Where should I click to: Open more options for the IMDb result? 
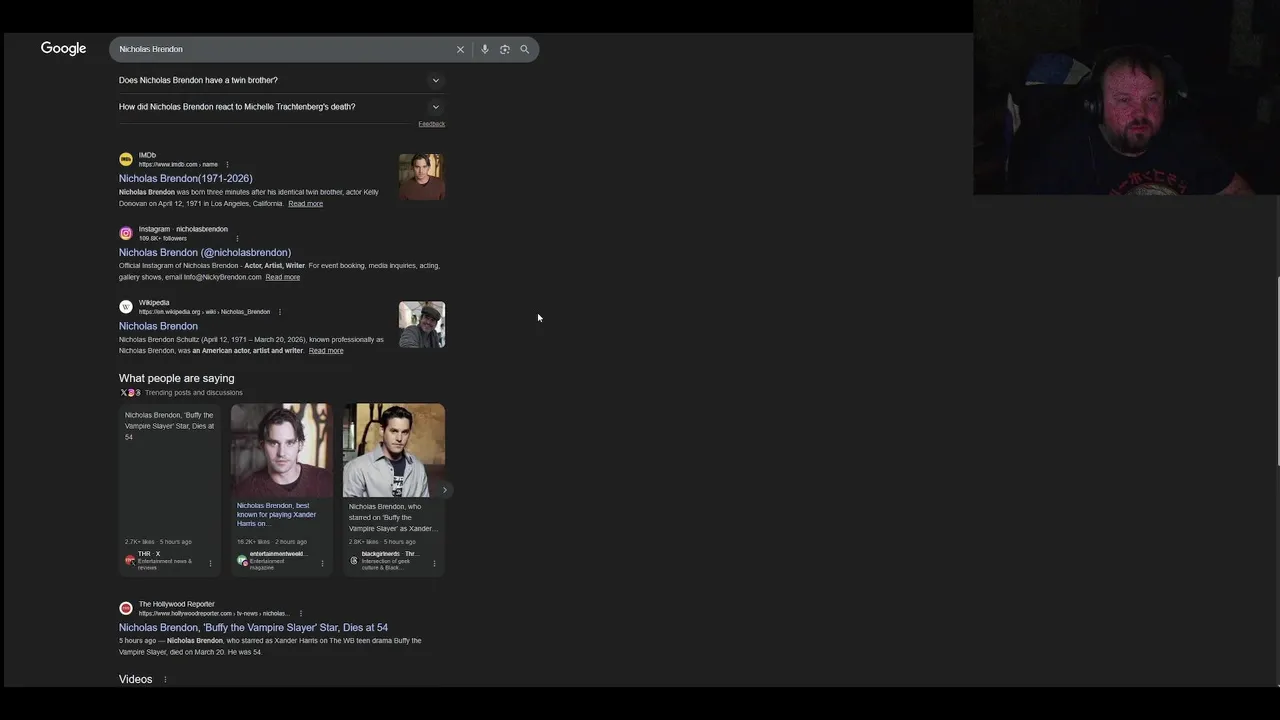pos(227,164)
